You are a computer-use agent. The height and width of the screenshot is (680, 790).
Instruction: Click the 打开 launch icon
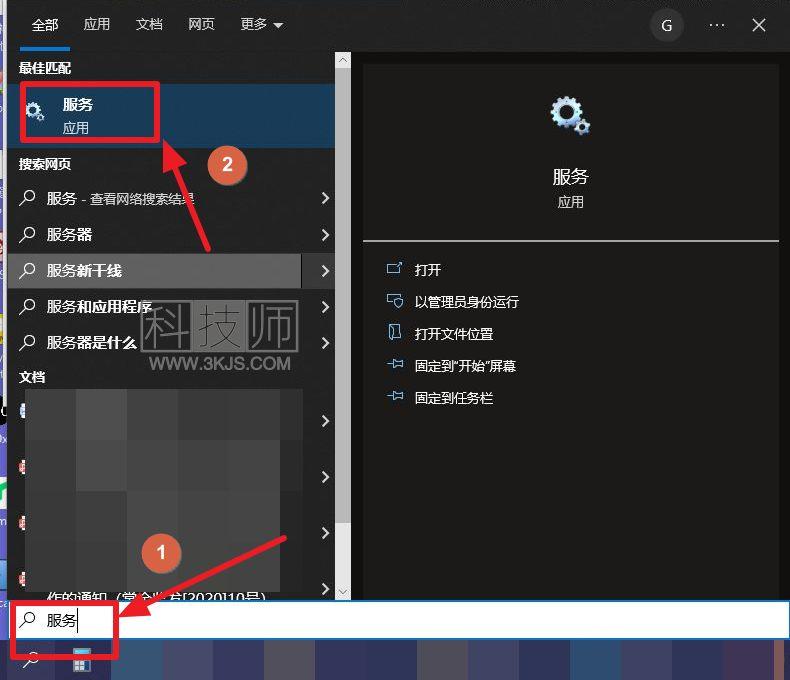394,268
